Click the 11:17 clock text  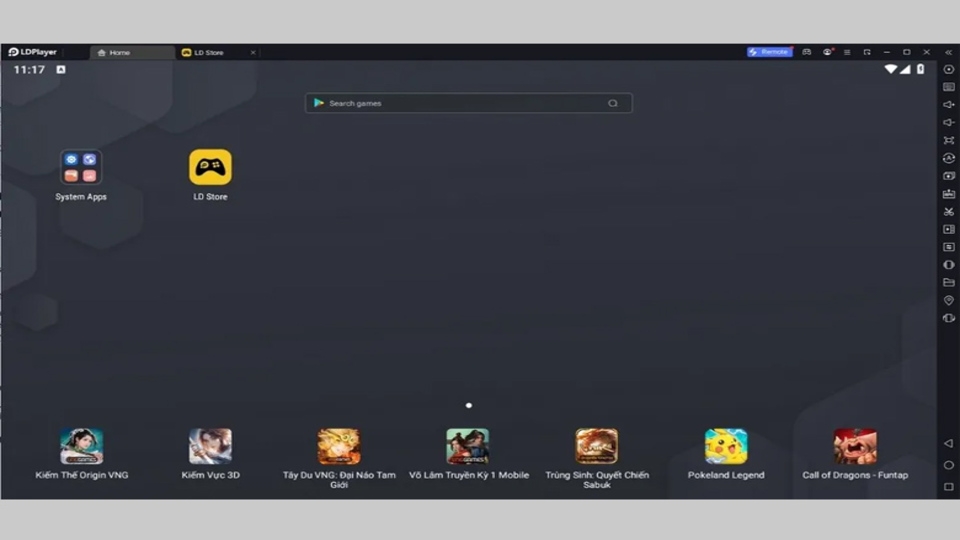(x=29, y=70)
